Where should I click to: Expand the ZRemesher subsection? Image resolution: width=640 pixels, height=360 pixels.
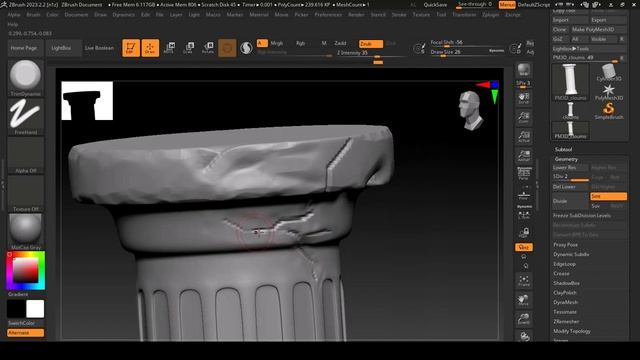(x=566, y=322)
